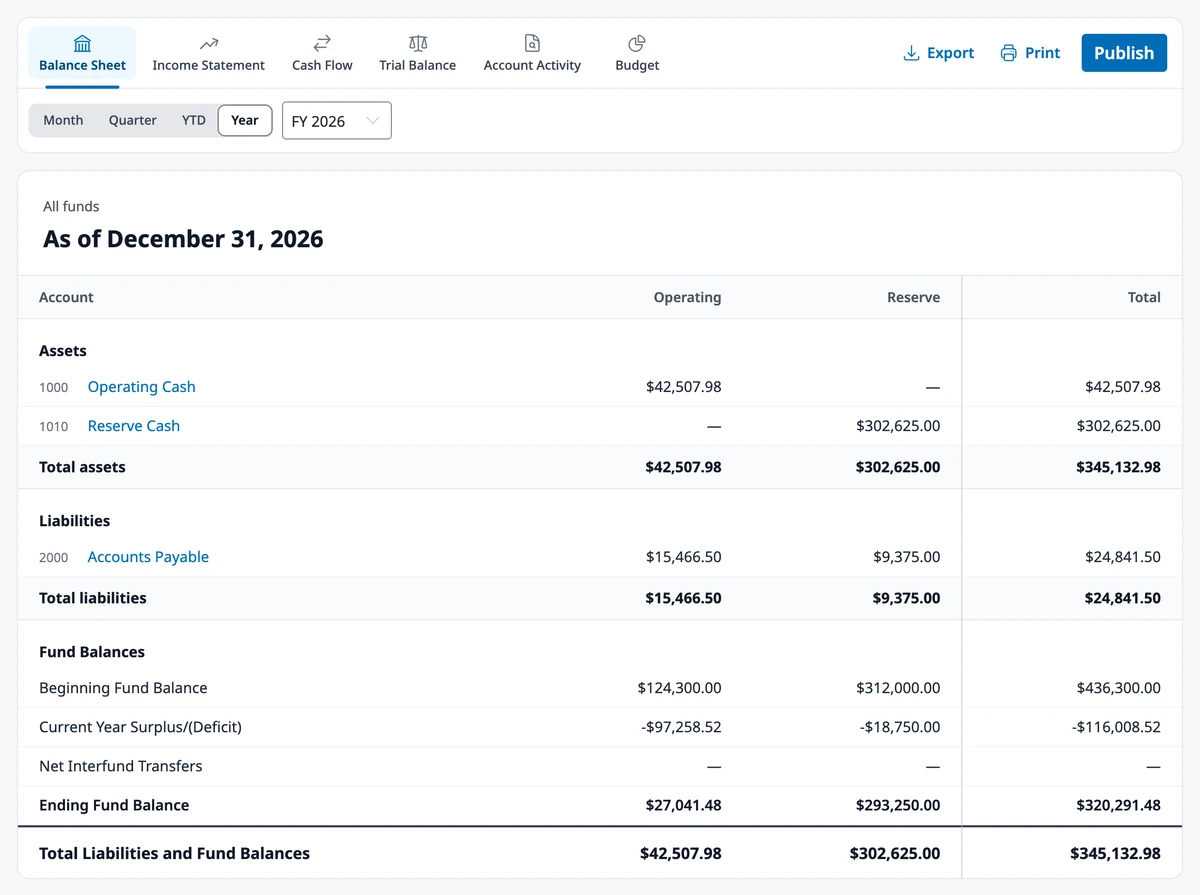Click the Operating column header
The image size is (1200, 895).
tap(687, 297)
